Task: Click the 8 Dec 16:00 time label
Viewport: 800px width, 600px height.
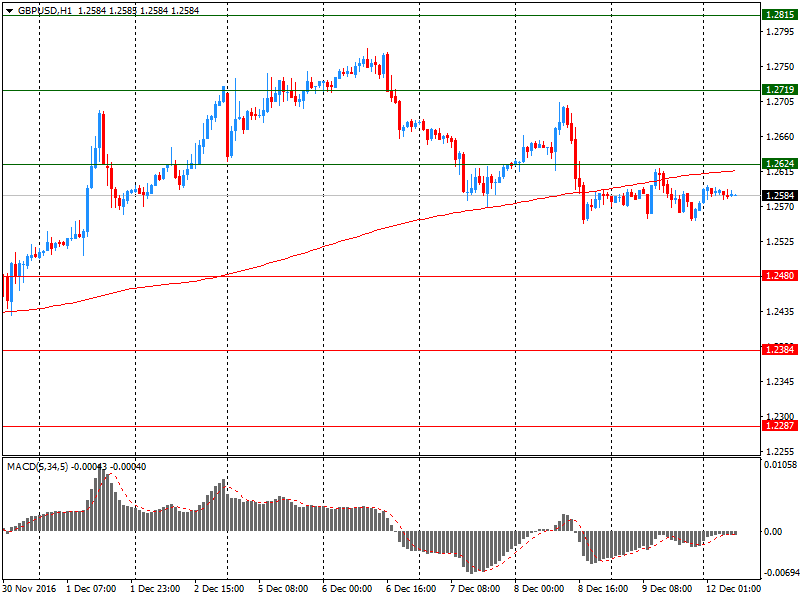Action: pos(603,589)
